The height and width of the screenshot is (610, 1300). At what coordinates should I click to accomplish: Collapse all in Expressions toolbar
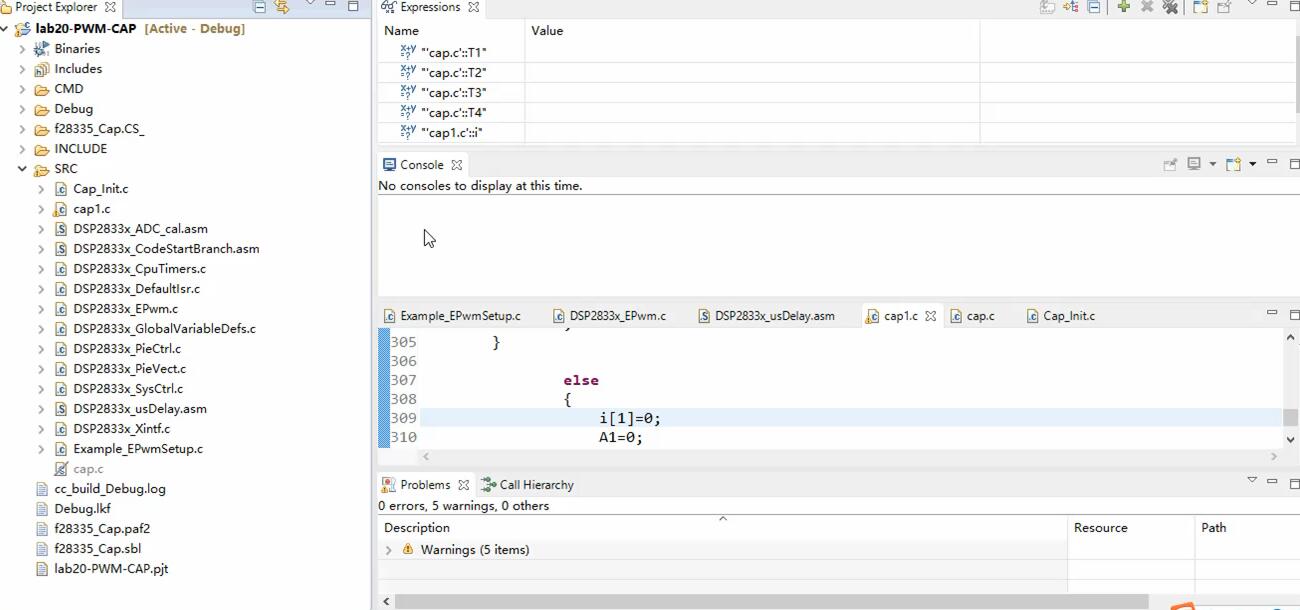1094,7
